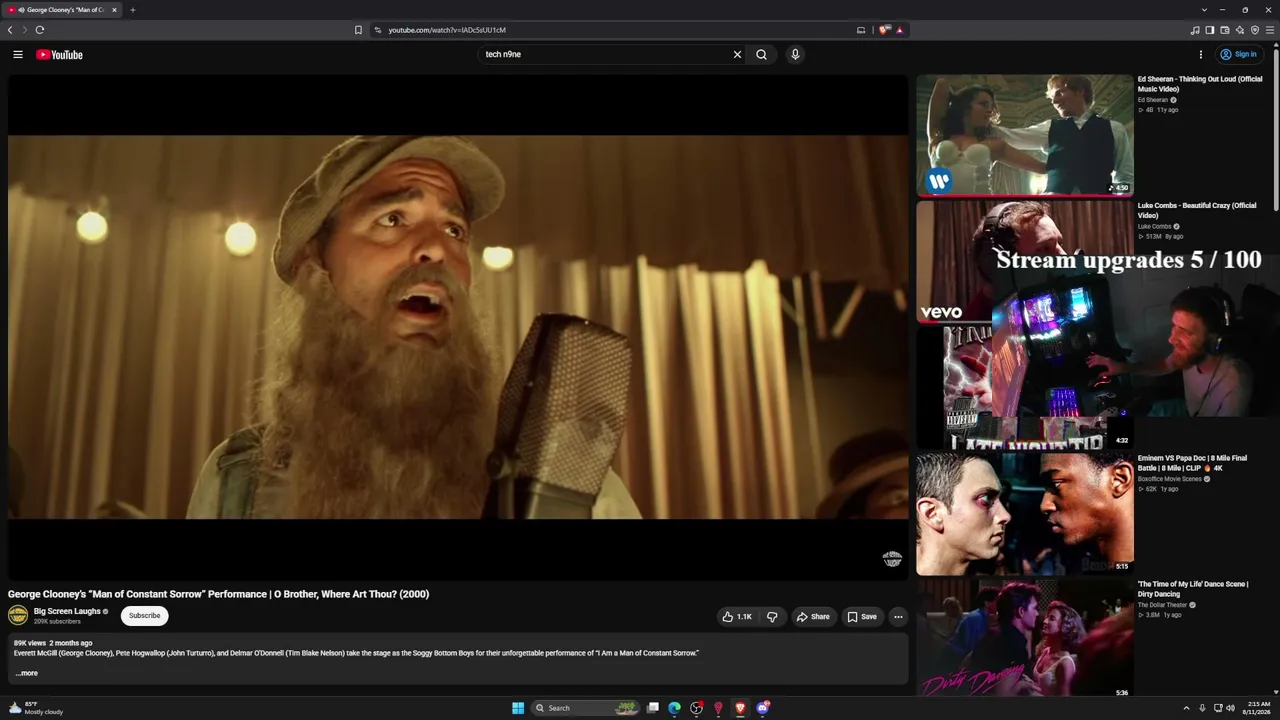This screenshot has height=720, width=1280.
Task: Open the Brave Wallet icon
Action: (1225, 30)
